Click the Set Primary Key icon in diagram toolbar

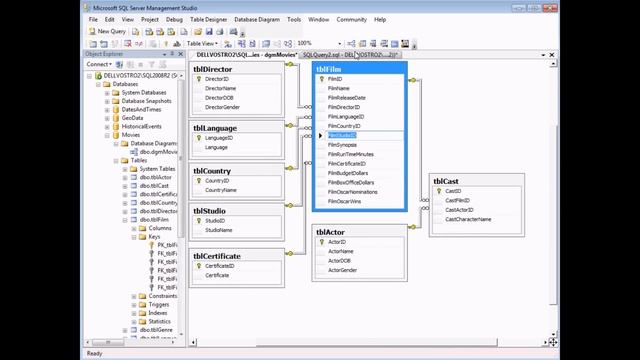point(166,44)
